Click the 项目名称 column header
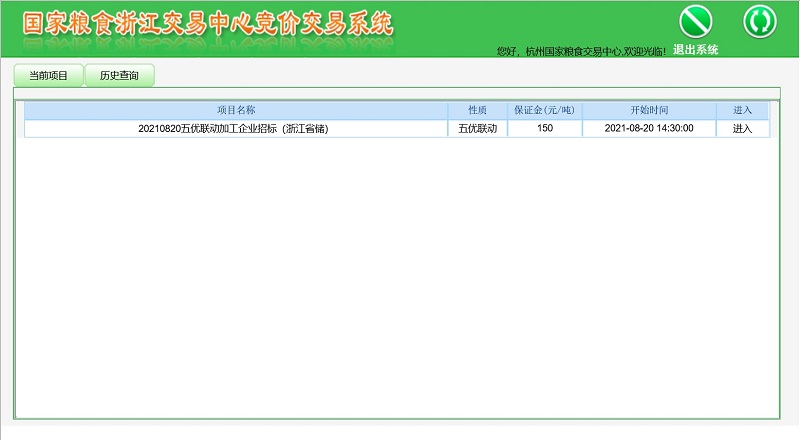The height and width of the screenshot is (440, 800). [x=236, y=110]
